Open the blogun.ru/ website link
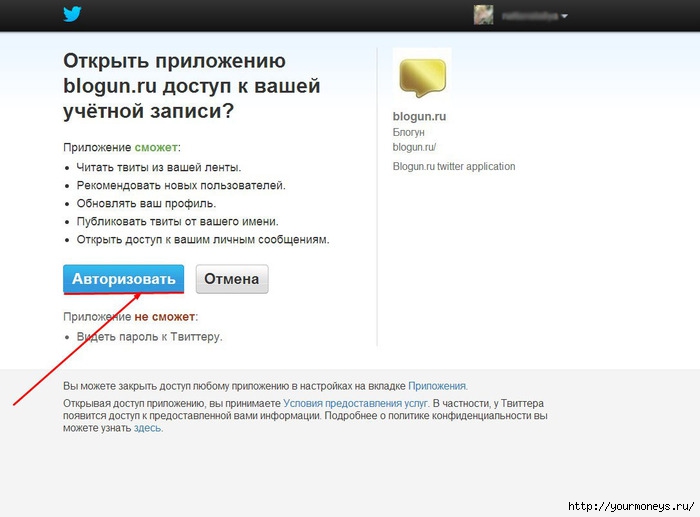Image resolution: width=700 pixels, height=517 pixels. pyautogui.click(x=414, y=147)
